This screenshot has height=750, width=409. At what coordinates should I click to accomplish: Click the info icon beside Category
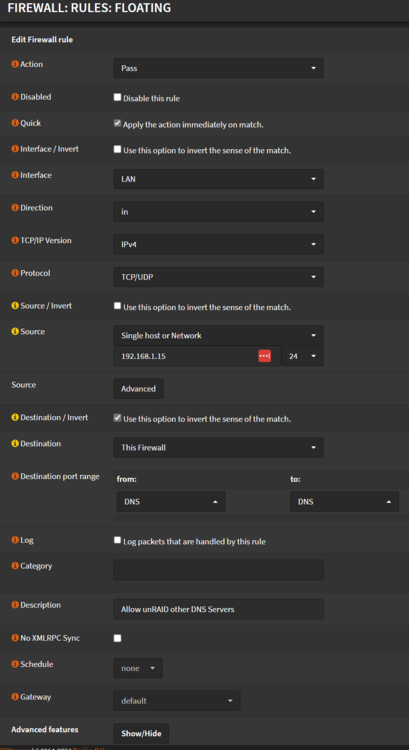[15, 566]
